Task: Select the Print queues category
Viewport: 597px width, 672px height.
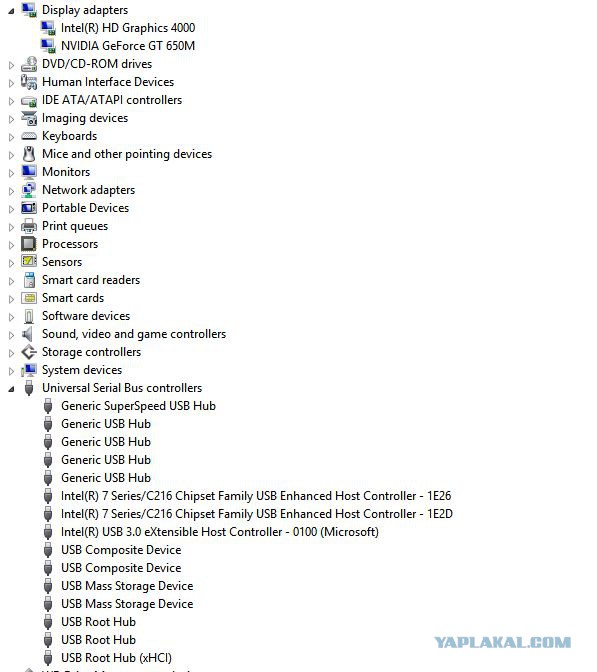Action: click(x=75, y=226)
